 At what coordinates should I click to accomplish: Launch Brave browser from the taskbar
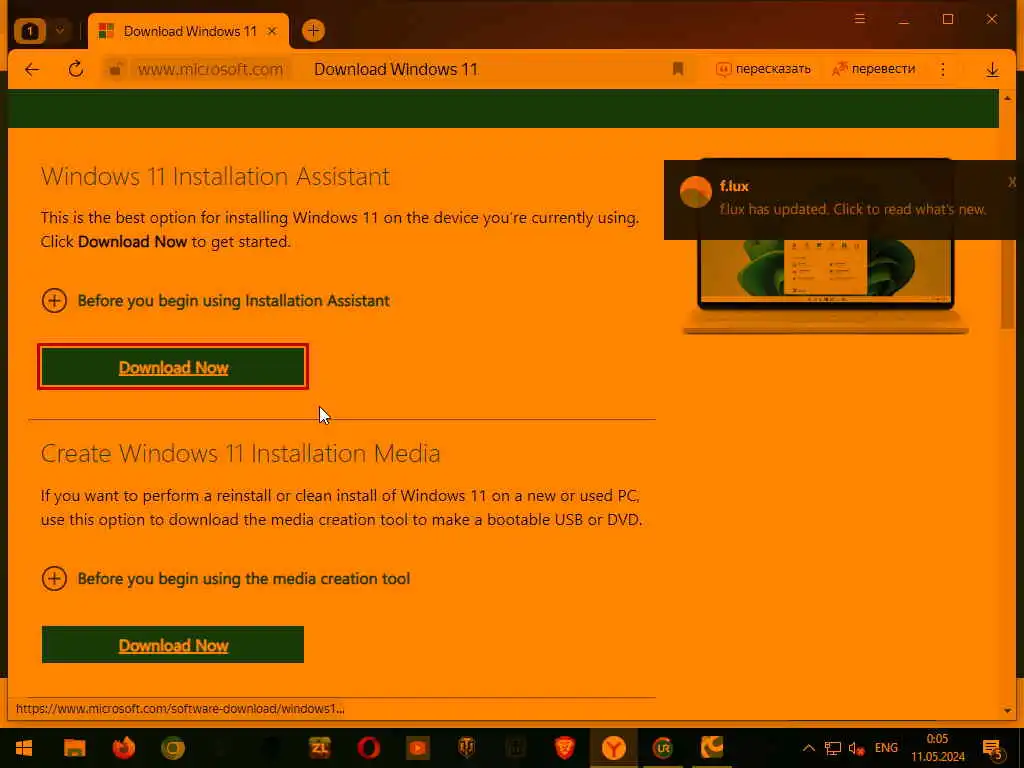point(564,748)
